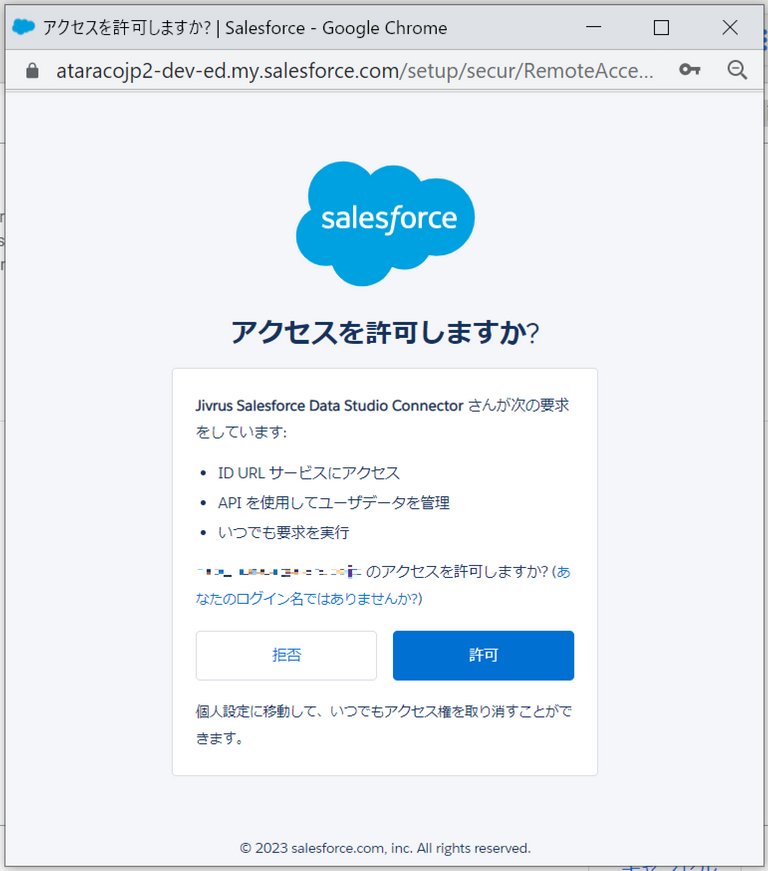Screen dimensions: 768x871
Task: Select the URL in the address bar
Action: (355, 71)
